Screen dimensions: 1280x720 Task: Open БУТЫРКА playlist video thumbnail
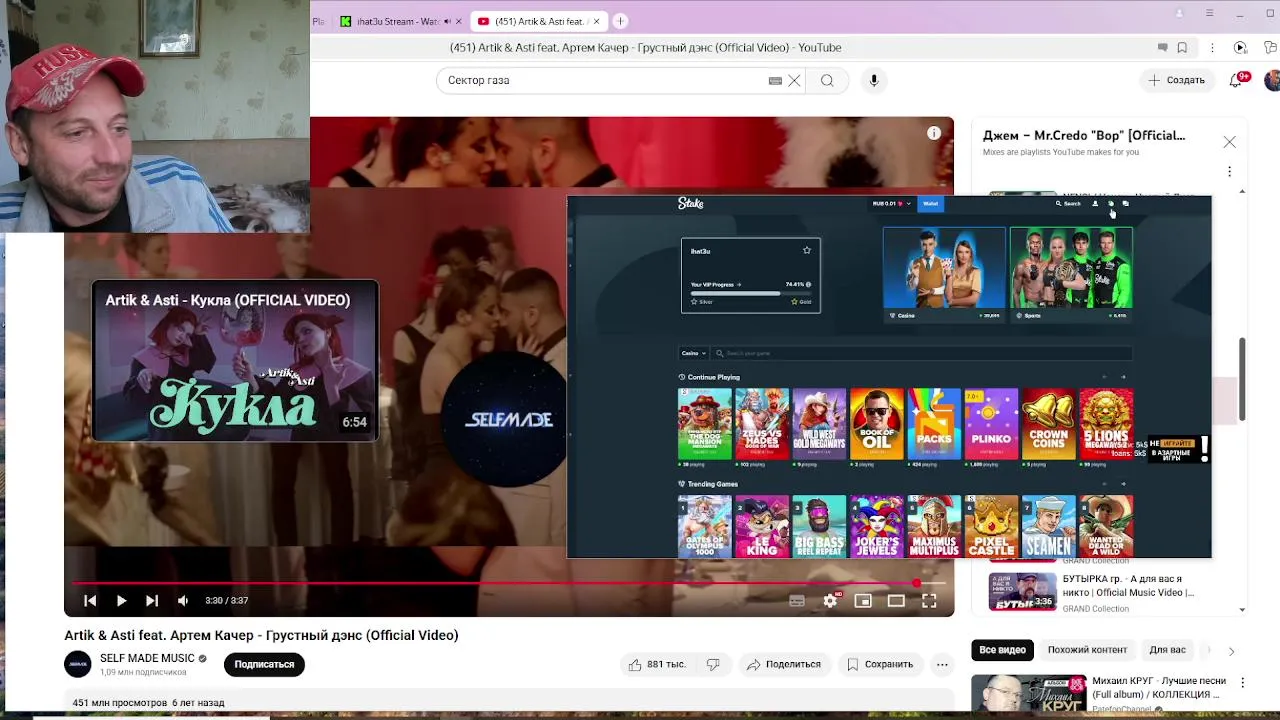pos(1022,591)
